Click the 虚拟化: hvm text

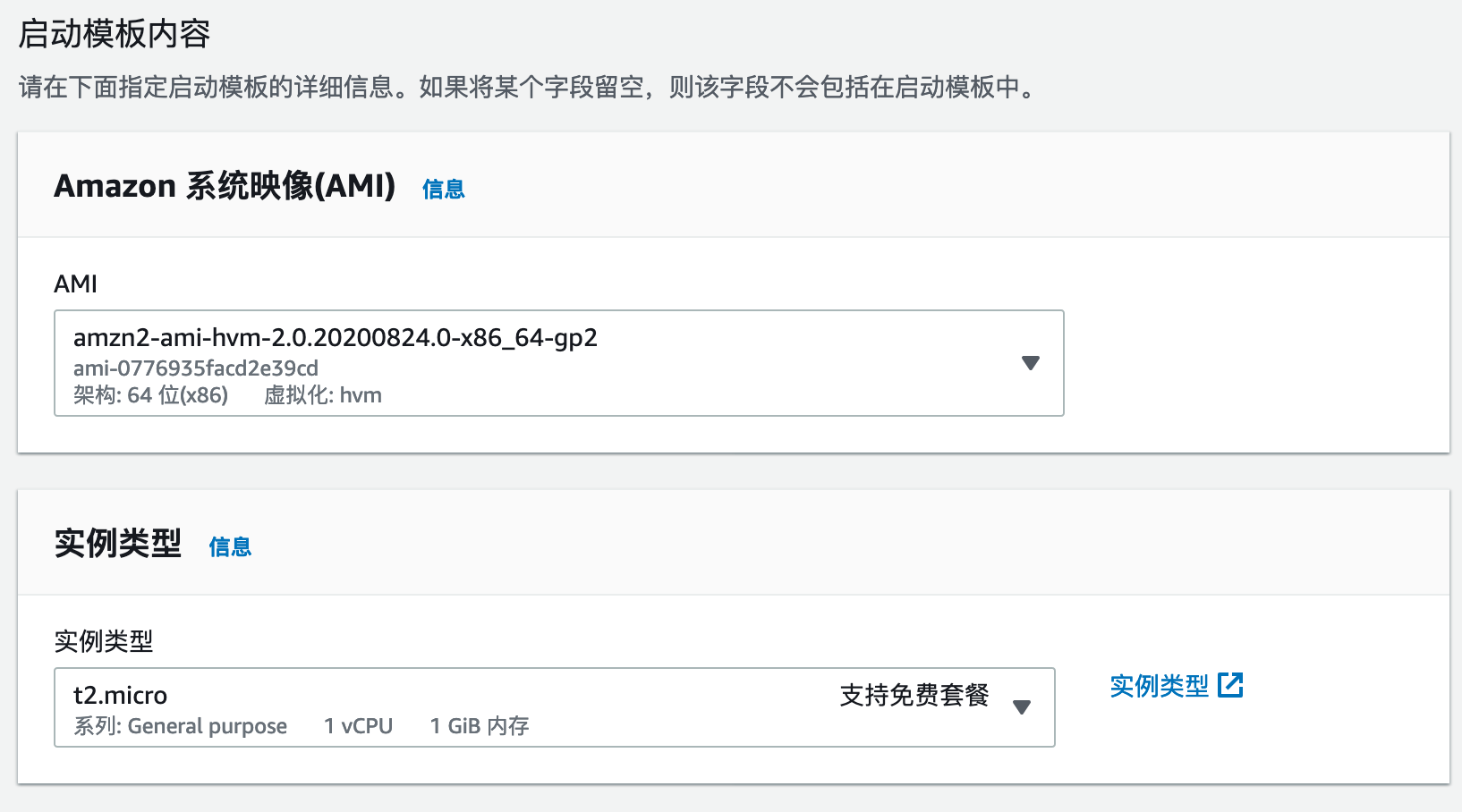pos(323,395)
